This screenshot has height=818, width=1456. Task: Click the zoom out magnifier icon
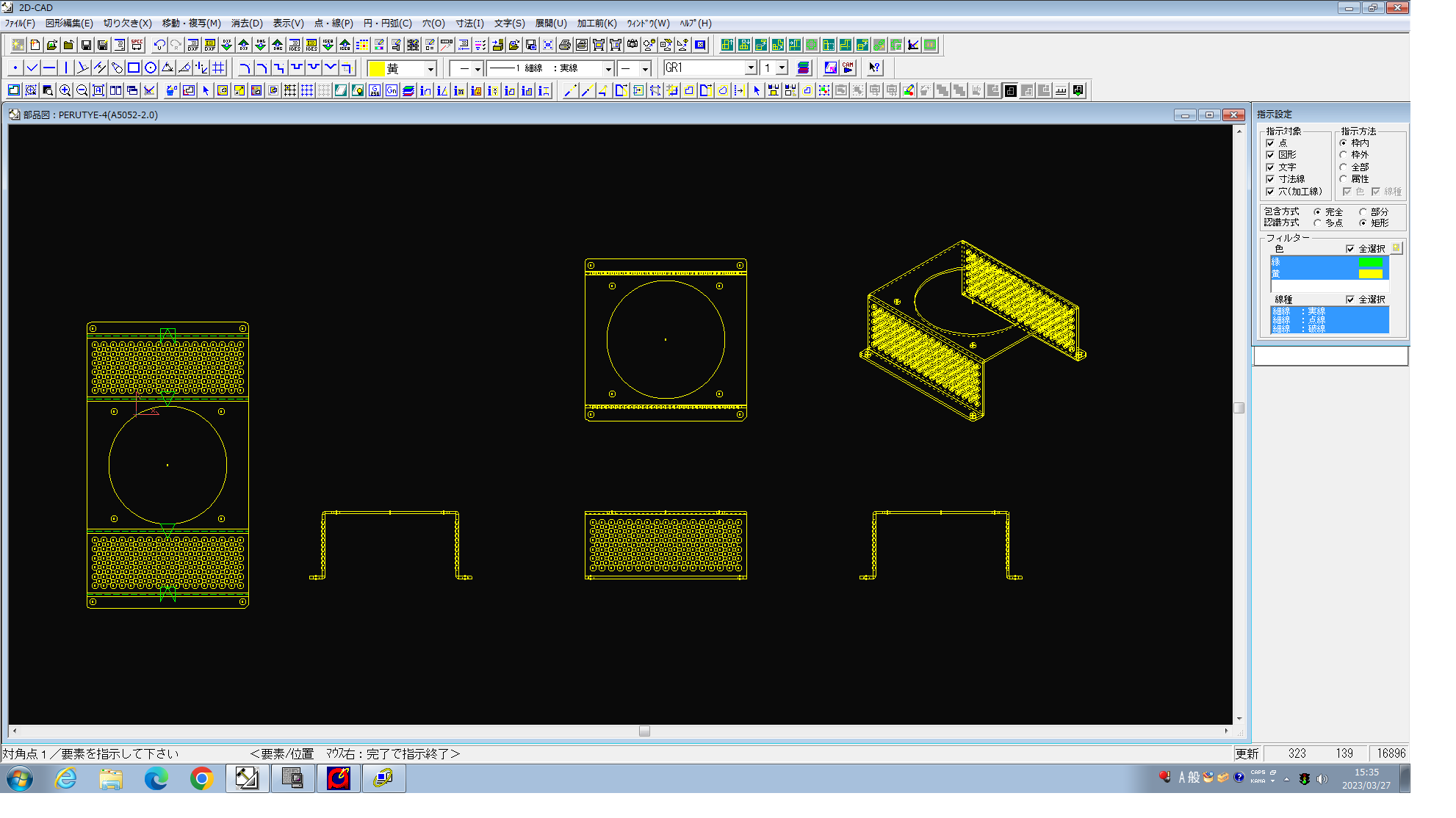pyautogui.click(x=82, y=91)
